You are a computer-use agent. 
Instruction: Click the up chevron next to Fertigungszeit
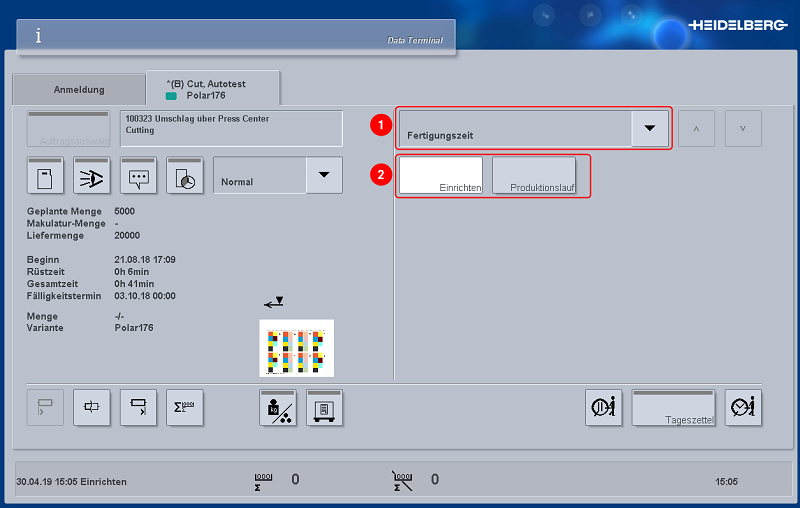(x=696, y=129)
